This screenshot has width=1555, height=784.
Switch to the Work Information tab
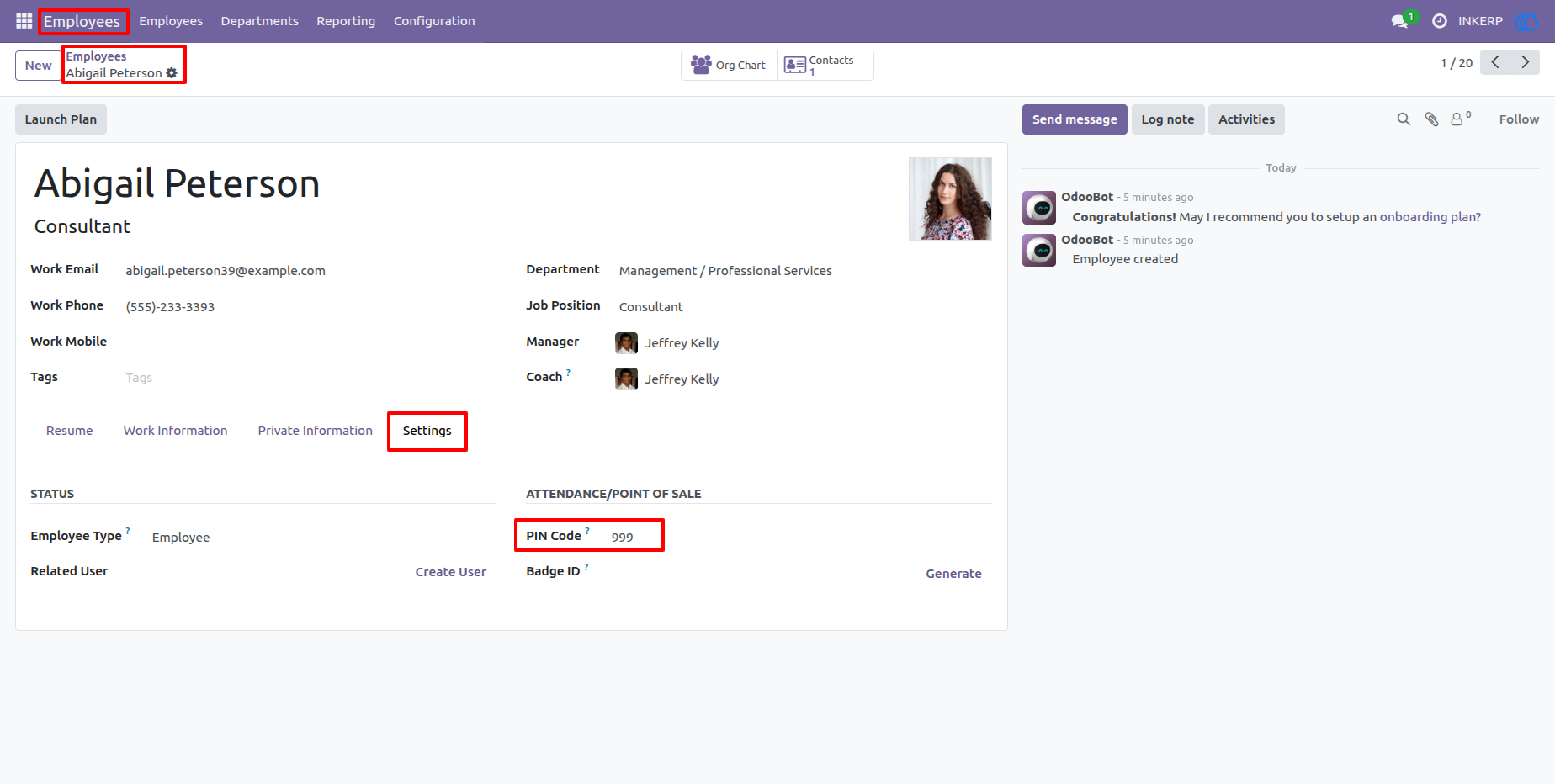pyautogui.click(x=175, y=431)
